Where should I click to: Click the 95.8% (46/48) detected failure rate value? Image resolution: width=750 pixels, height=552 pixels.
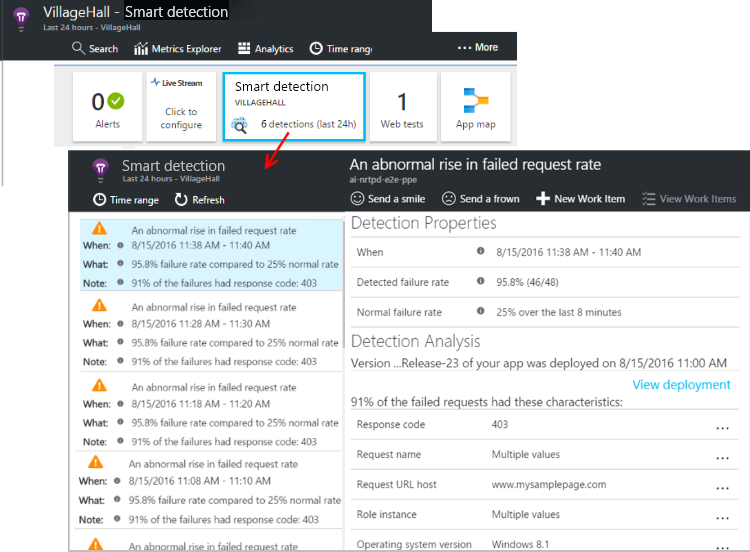coord(527,282)
